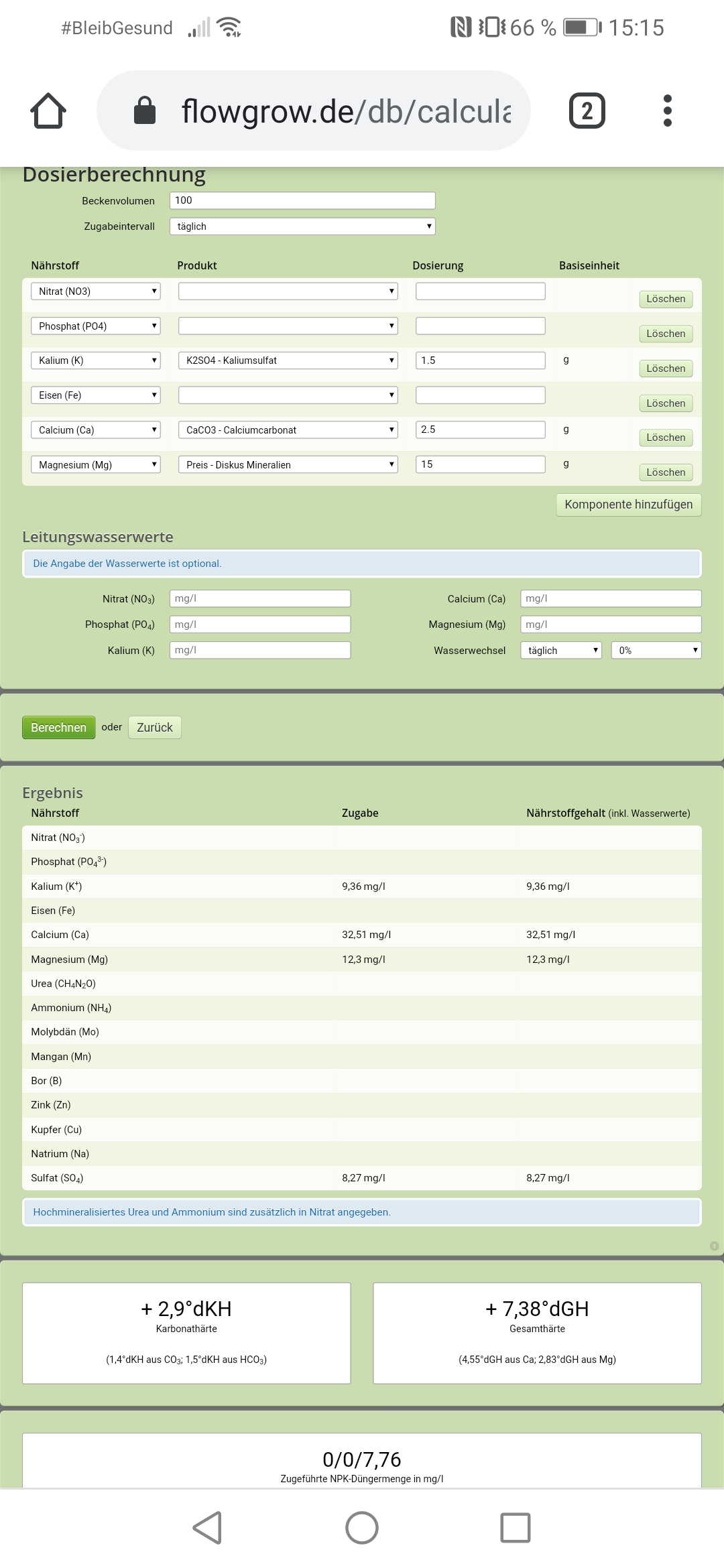This screenshot has width=724, height=1568.
Task: Open the three-dot browser menu
Action: 667,111
